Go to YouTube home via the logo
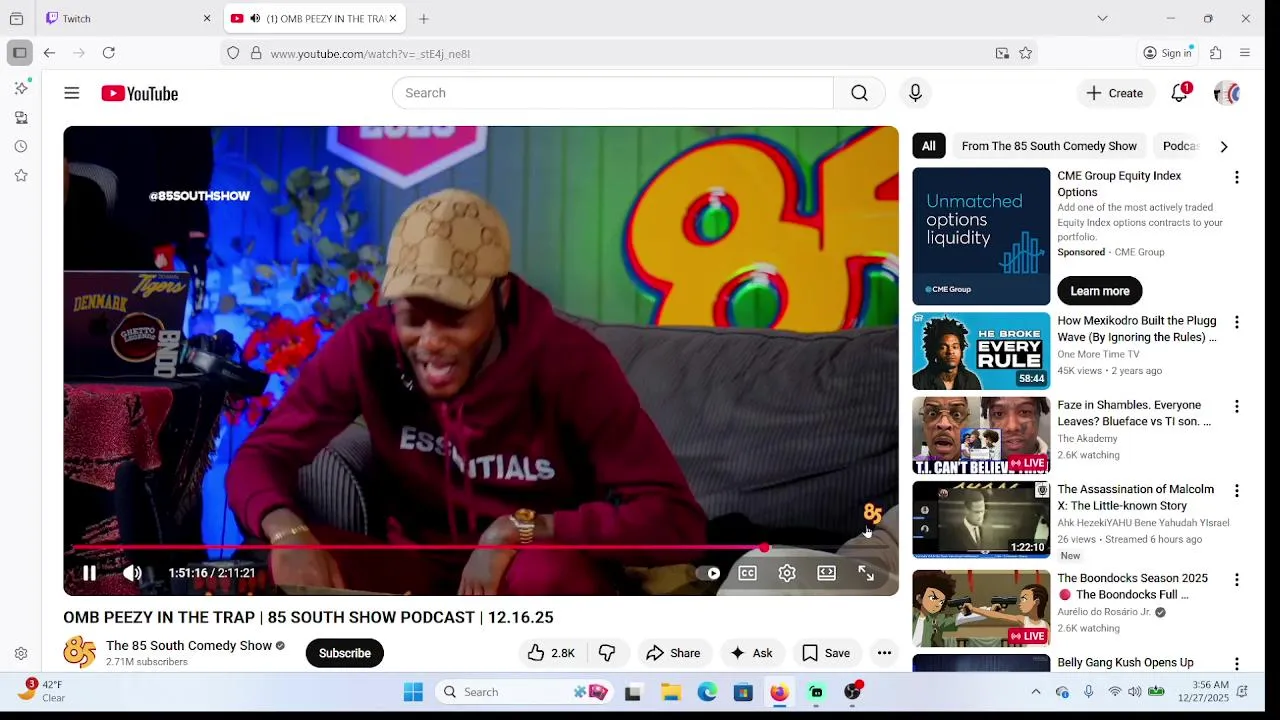Screen dimensions: 1280x720 pyautogui.click(x=139, y=93)
